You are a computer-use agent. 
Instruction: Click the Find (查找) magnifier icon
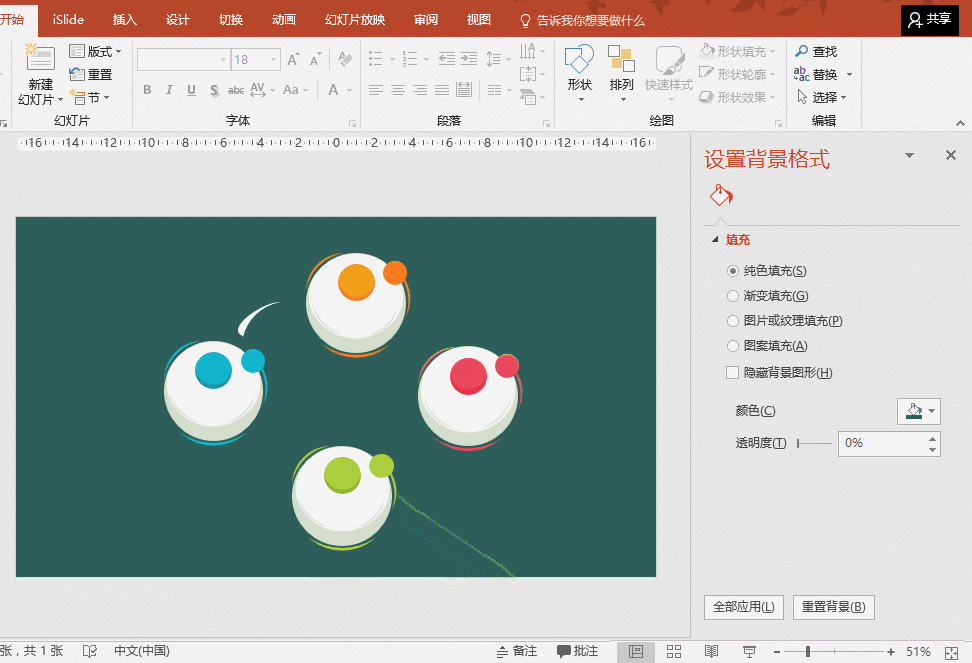(x=802, y=51)
